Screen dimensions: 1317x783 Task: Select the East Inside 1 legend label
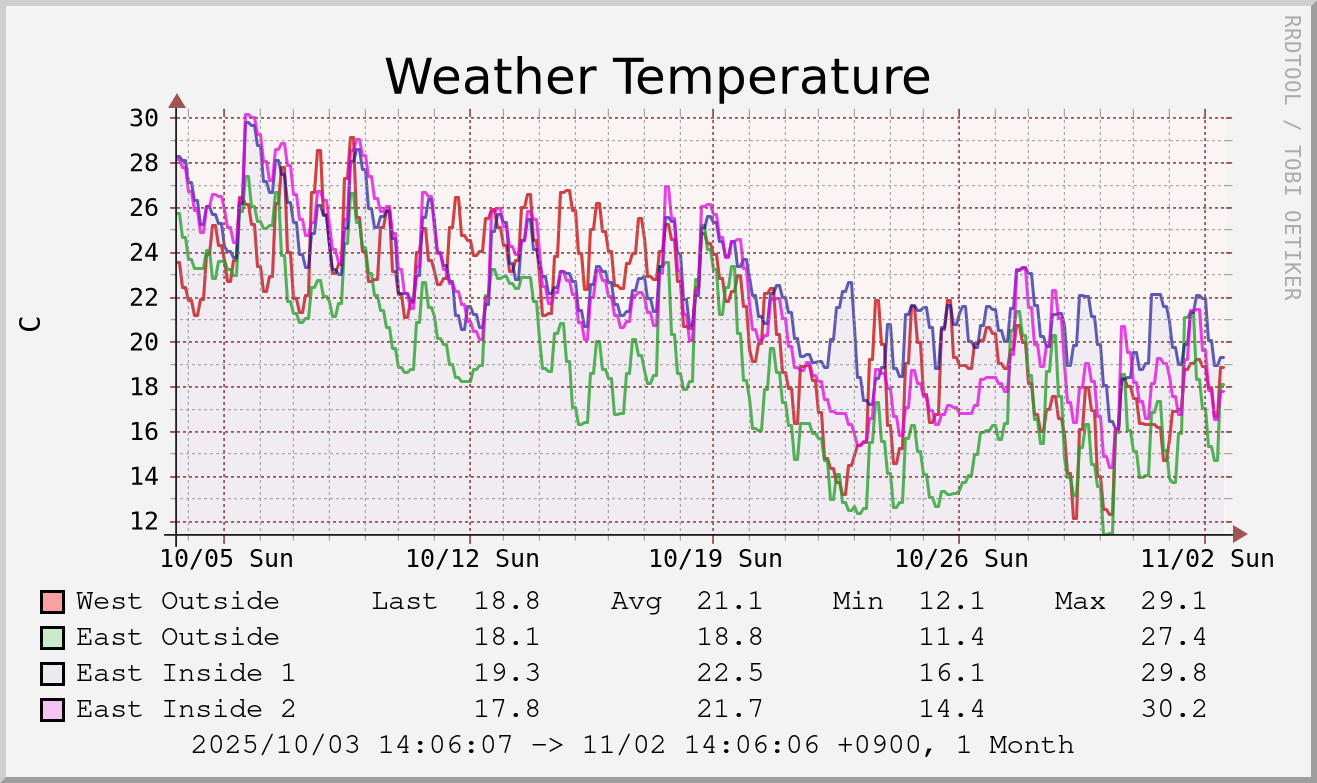tap(185, 674)
